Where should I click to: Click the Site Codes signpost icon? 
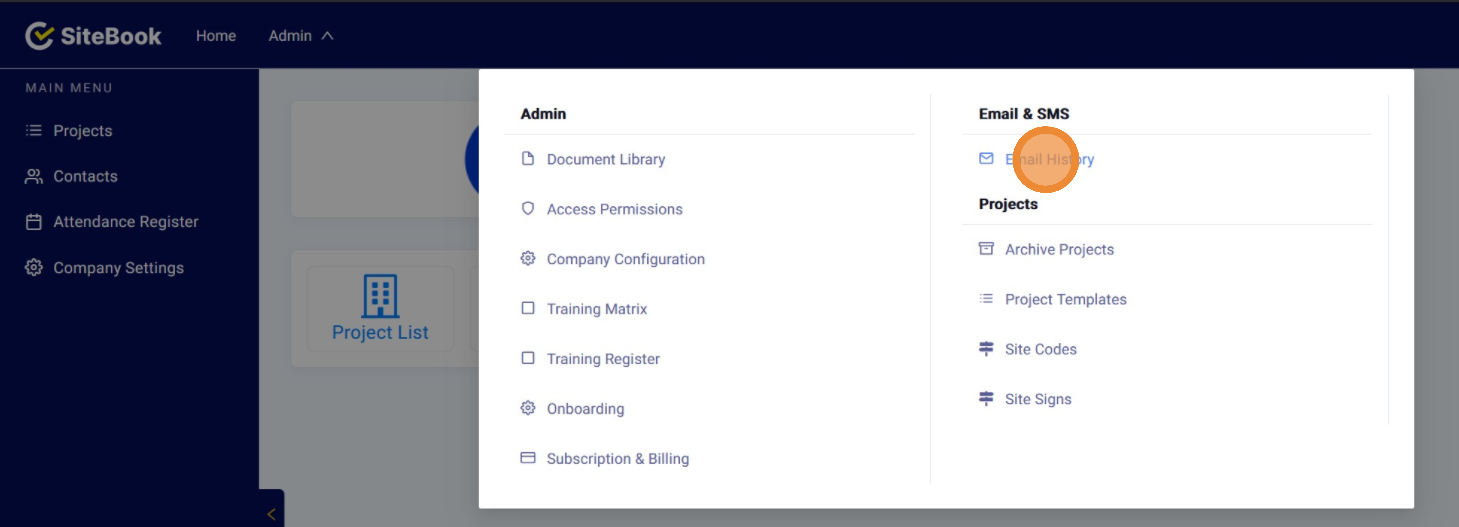(986, 349)
